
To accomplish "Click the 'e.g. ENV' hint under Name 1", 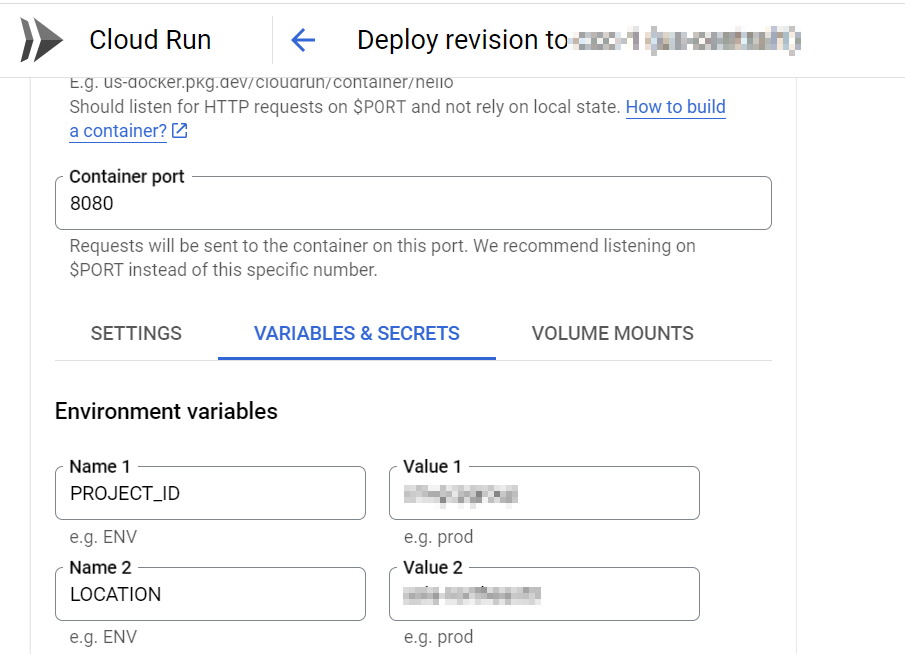I will click(103, 537).
